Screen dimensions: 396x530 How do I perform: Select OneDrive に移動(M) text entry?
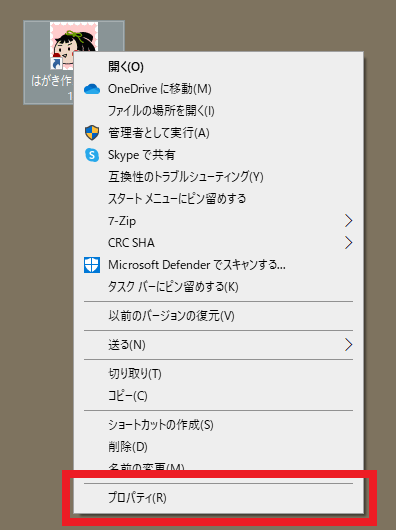(159, 89)
